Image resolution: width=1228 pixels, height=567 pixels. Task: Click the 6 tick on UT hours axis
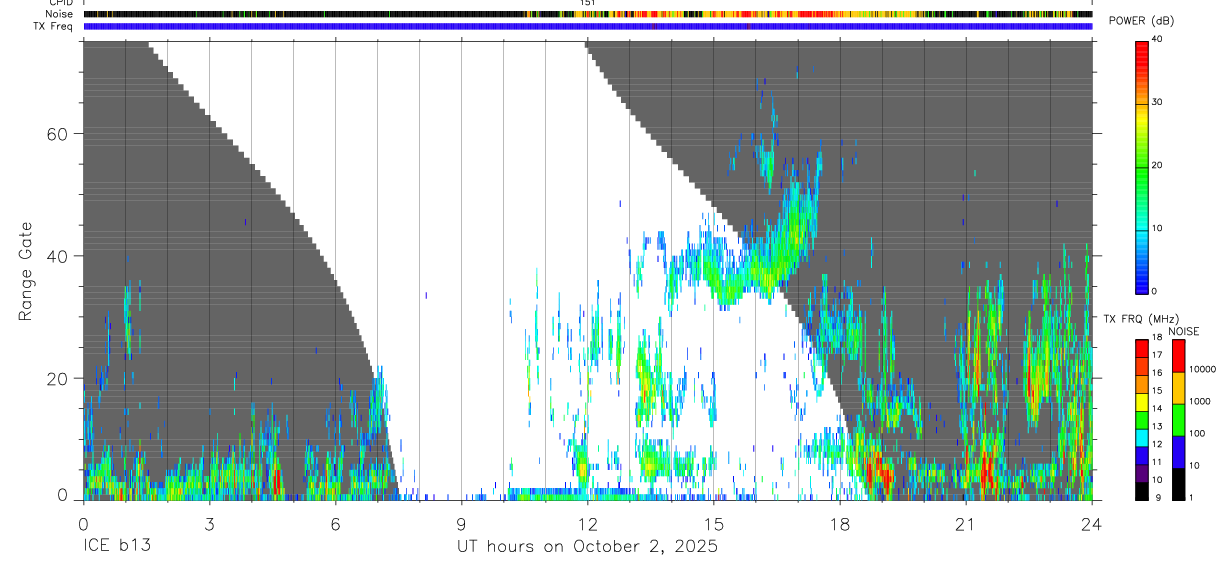click(335, 524)
